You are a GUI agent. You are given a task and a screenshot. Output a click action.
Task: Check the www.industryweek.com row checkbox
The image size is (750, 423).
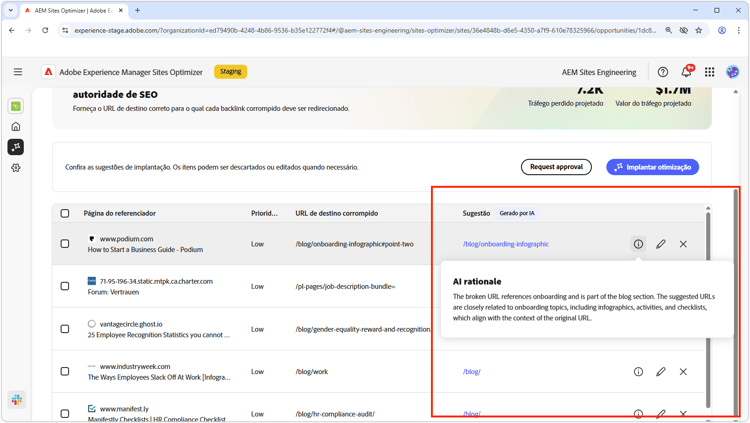click(65, 371)
